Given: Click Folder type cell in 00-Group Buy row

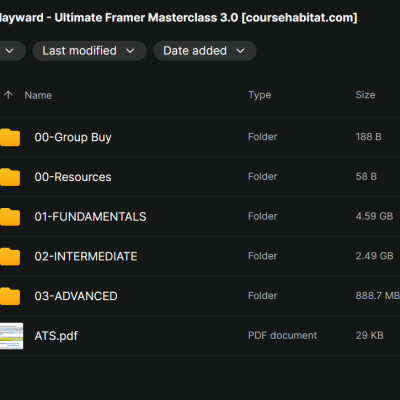Looking at the screenshot, I should coord(262,137).
